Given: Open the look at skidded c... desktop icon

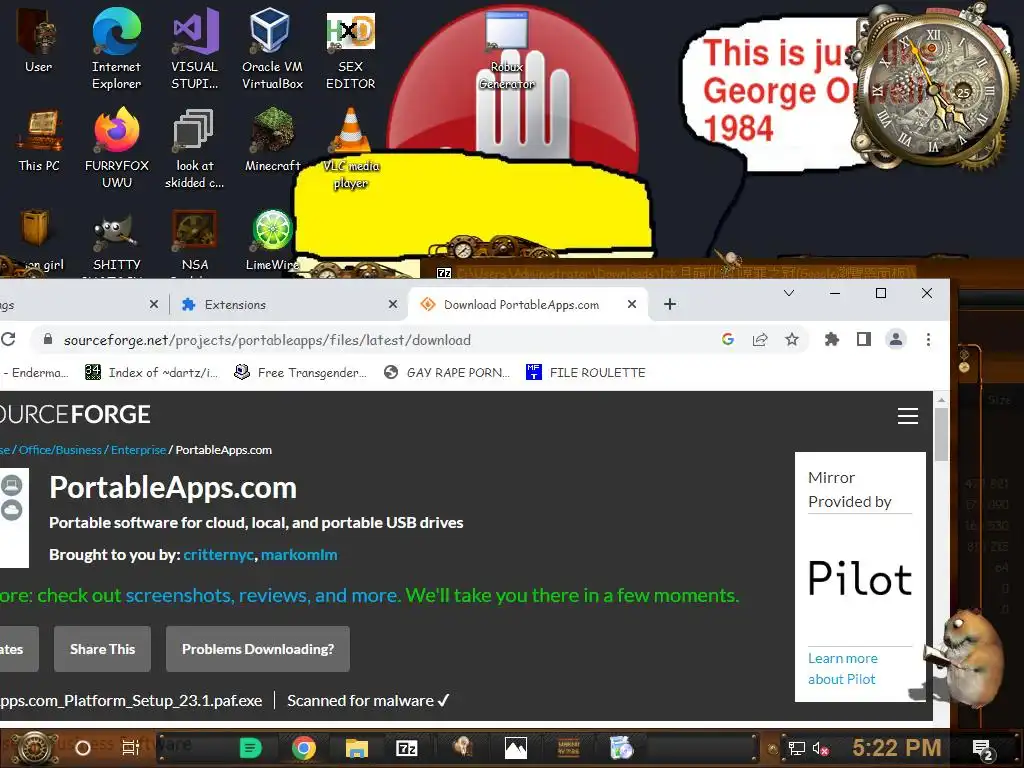Looking at the screenshot, I should (x=195, y=148).
